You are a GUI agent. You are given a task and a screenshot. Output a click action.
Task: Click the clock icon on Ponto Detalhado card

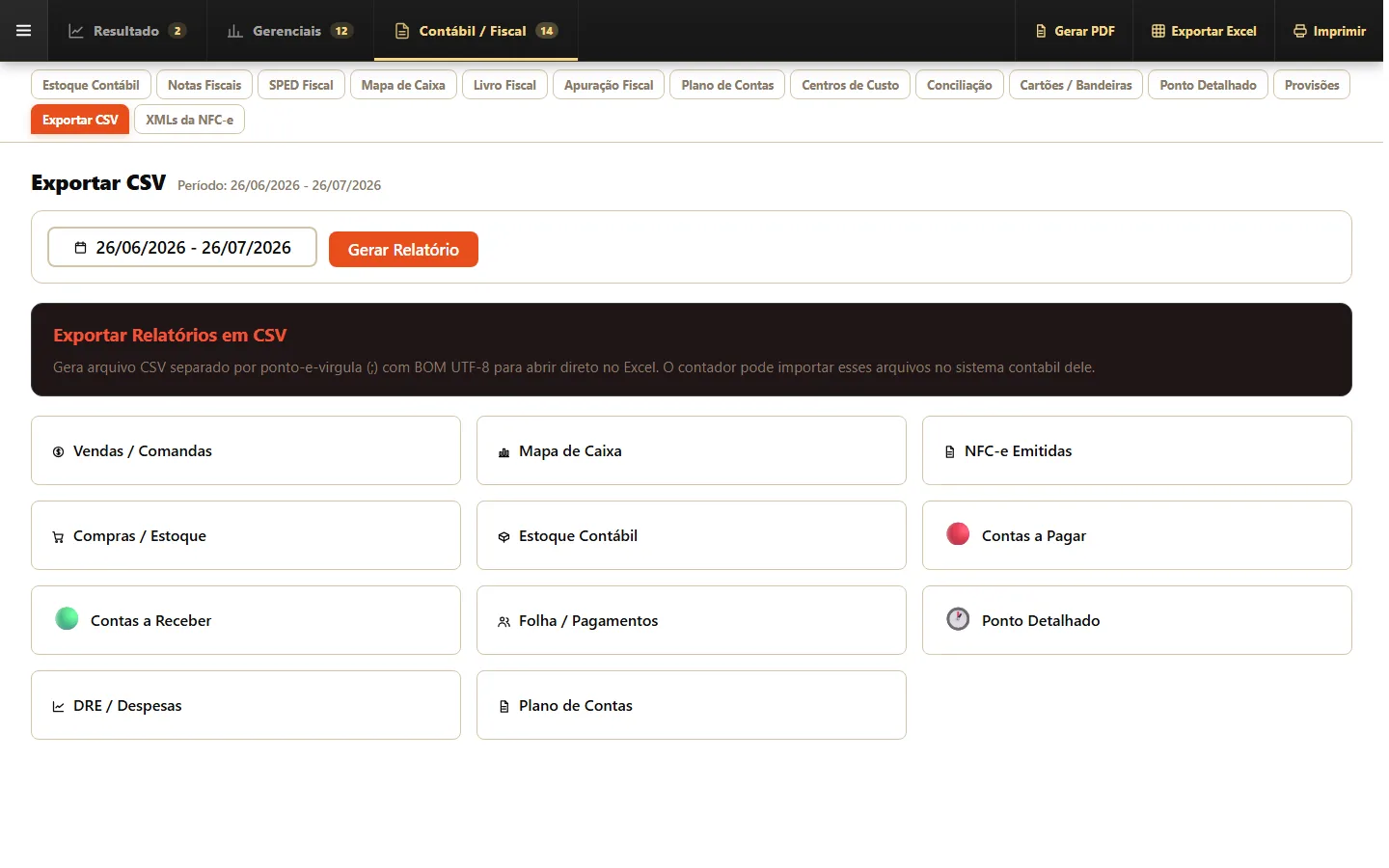tap(958, 618)
